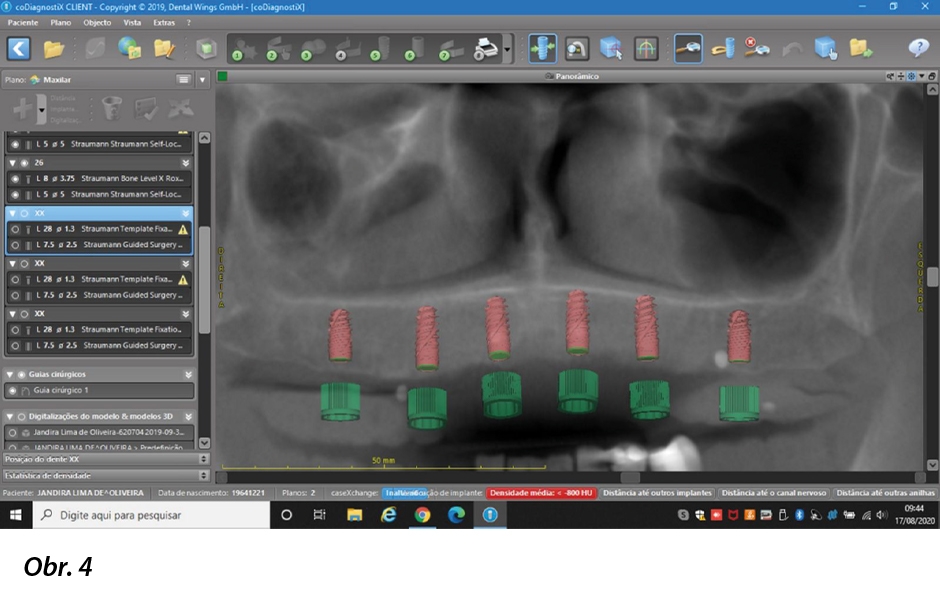Click Distância até outros implantes status

[657, 493]
